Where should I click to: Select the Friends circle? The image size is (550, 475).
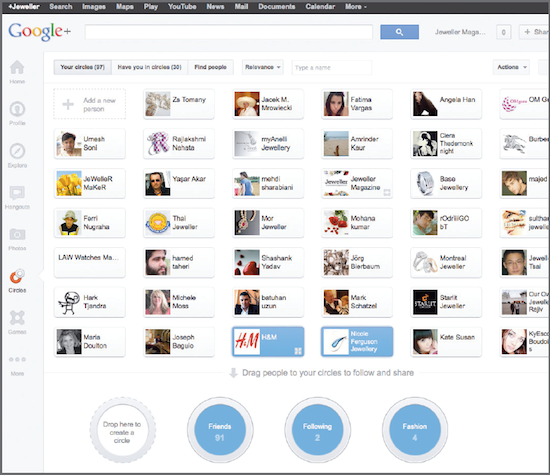point(220,430)
